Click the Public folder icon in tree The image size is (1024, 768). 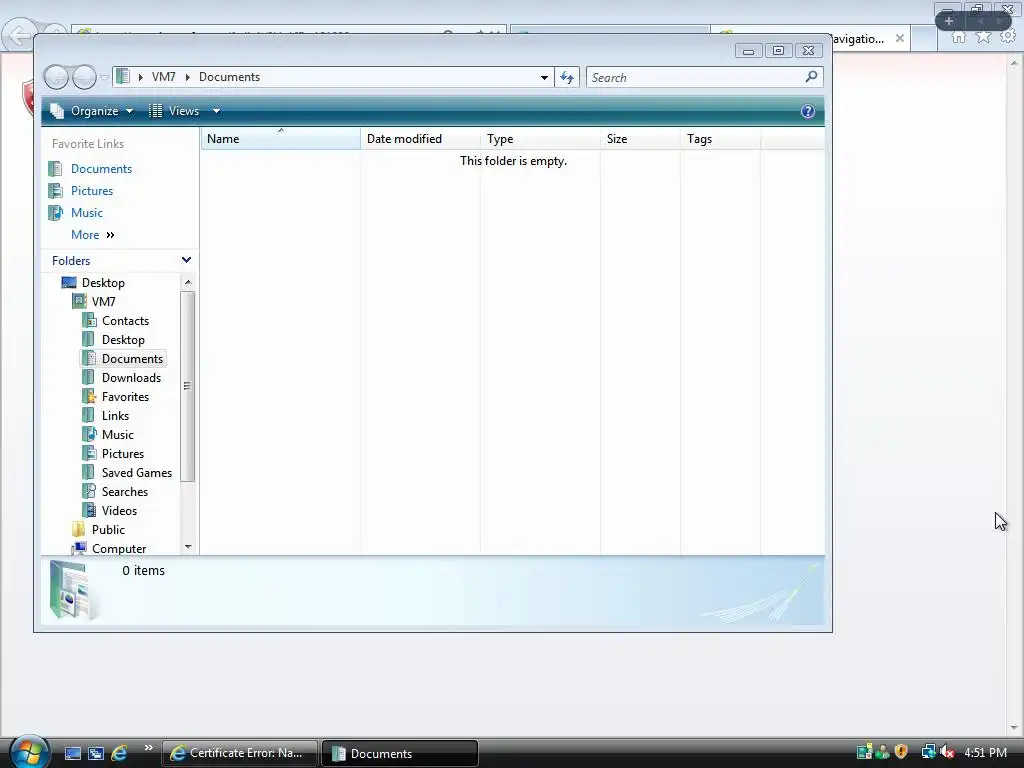pyautogui.click(x=78, y=529)
